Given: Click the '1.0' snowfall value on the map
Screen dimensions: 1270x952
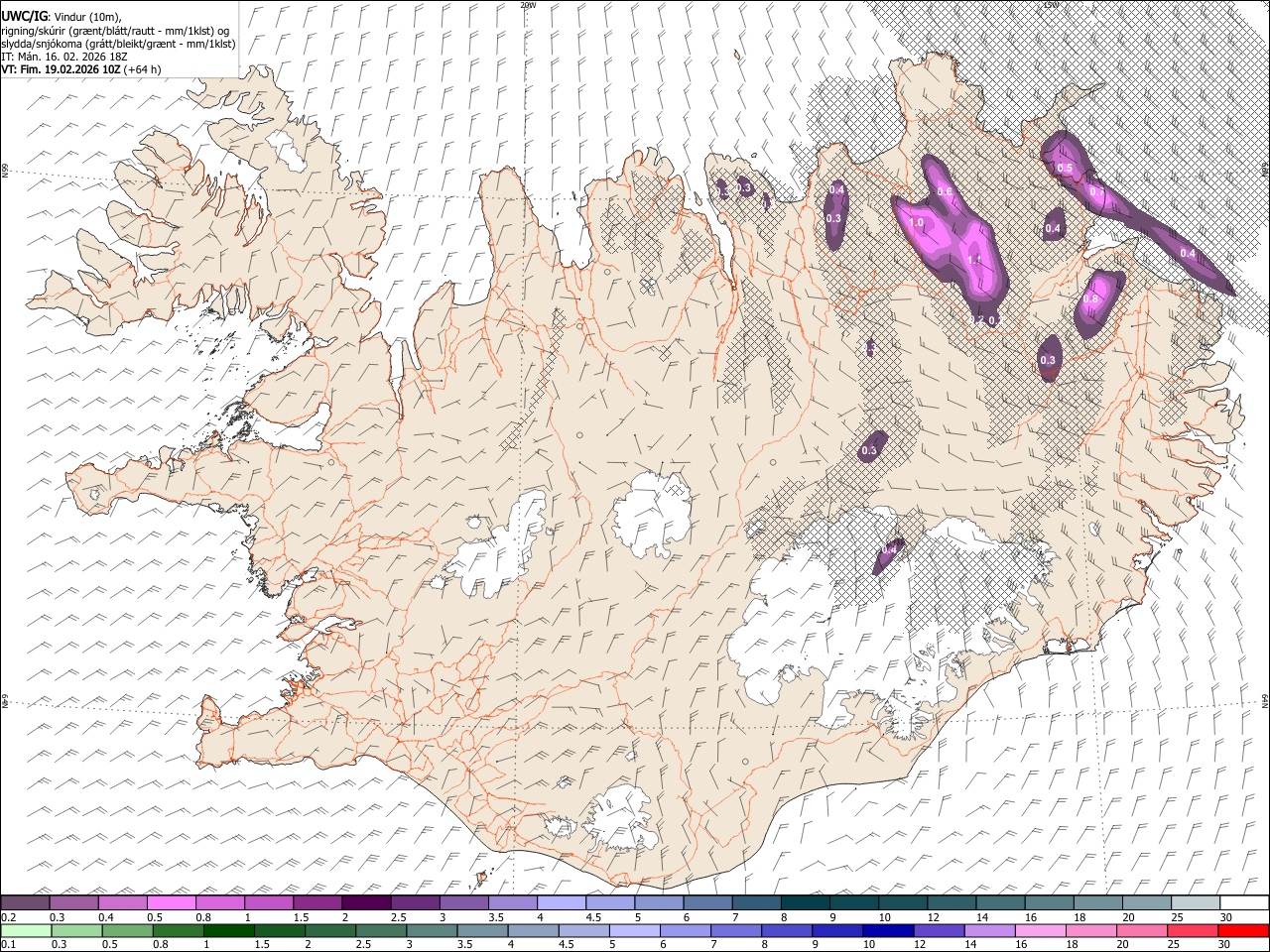Looking at the screenshot, I should (x=917, y=223).
